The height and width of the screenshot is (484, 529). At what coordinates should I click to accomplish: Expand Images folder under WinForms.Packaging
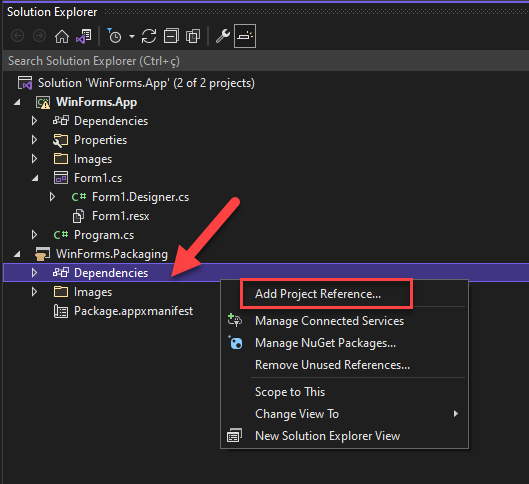(34, 292)
